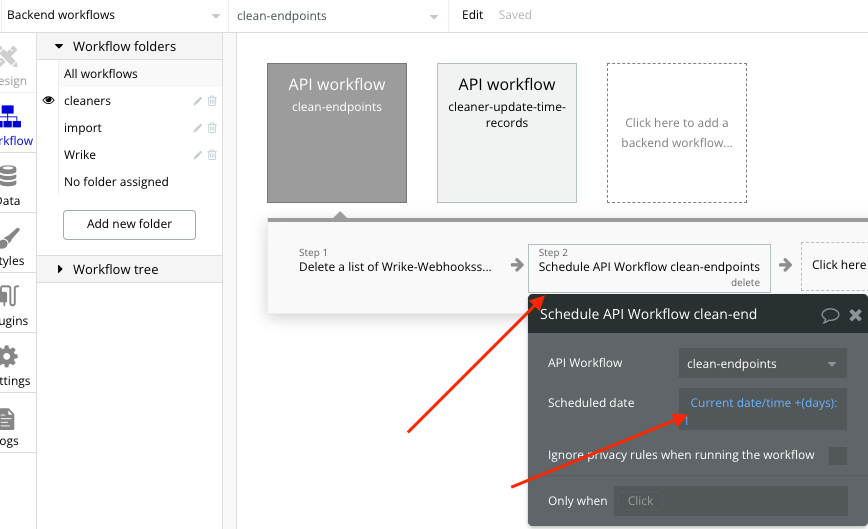Select All workflows in folder list

[101, 74]
